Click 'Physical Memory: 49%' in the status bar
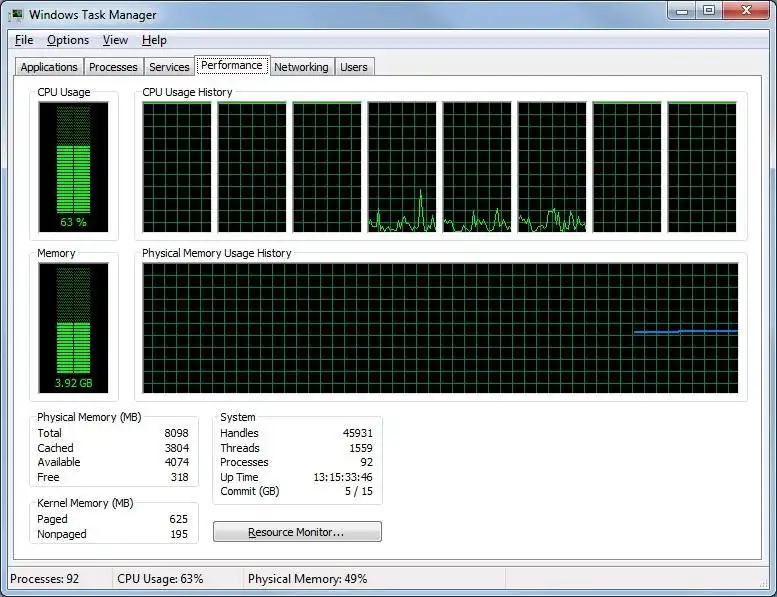This screenshot has width=777, height=597. click(307, 579)
